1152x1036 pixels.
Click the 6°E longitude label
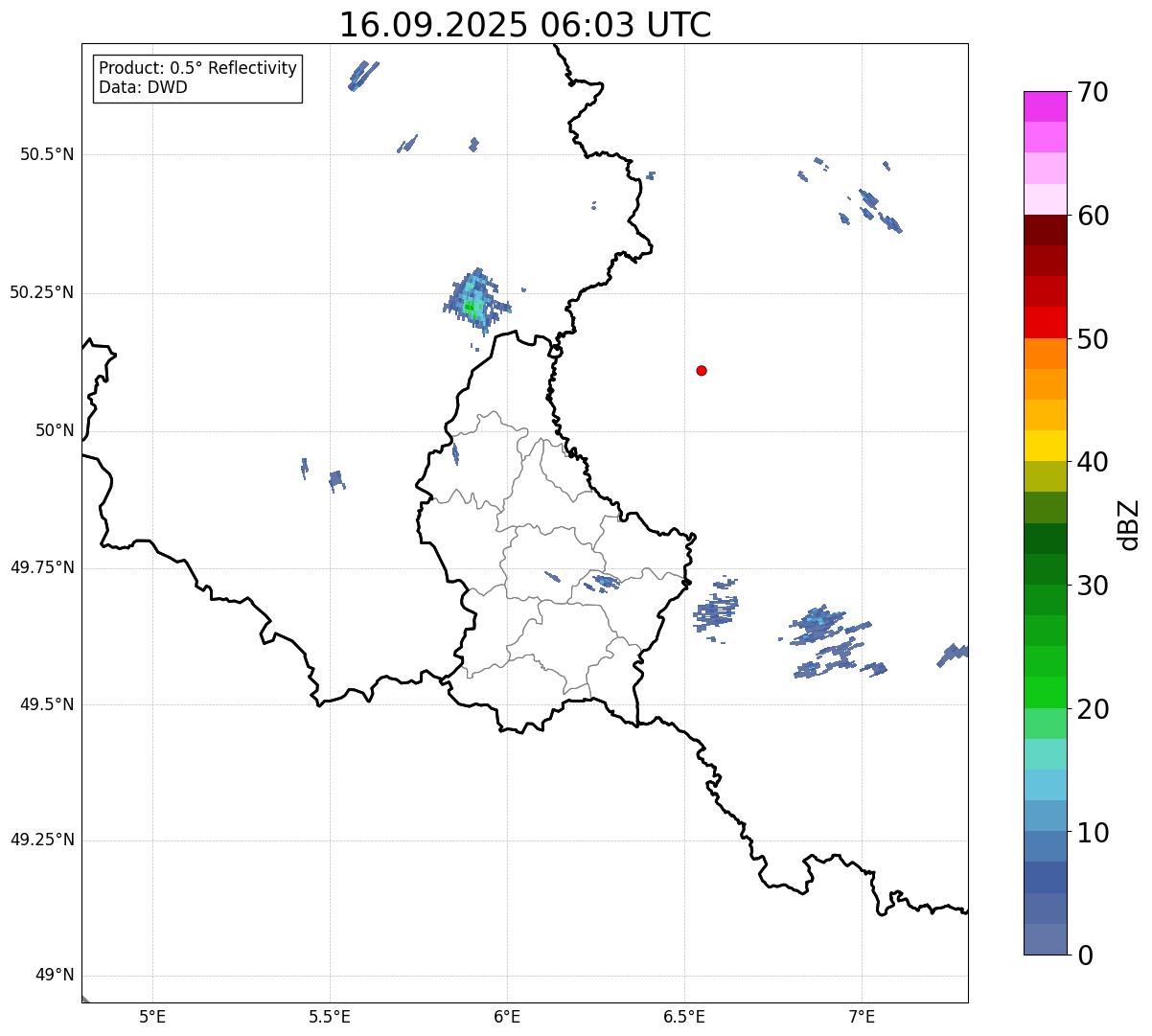point(507,1016)
